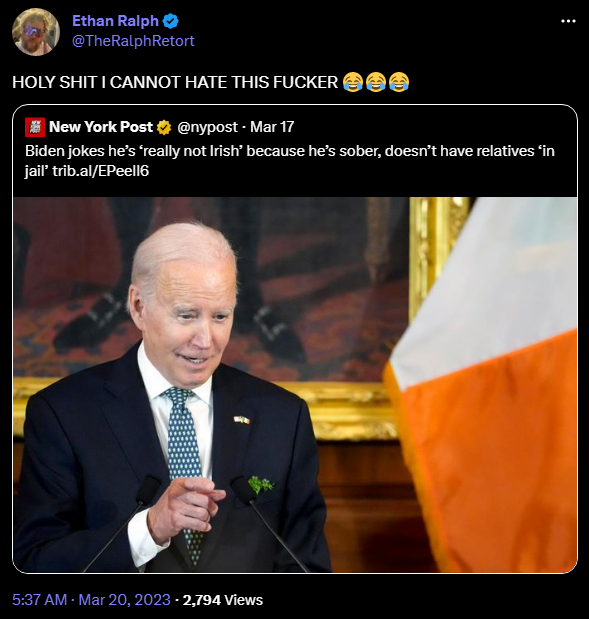View the 2,794 Views count
The image size is (589, 619).
pos(223,600)
